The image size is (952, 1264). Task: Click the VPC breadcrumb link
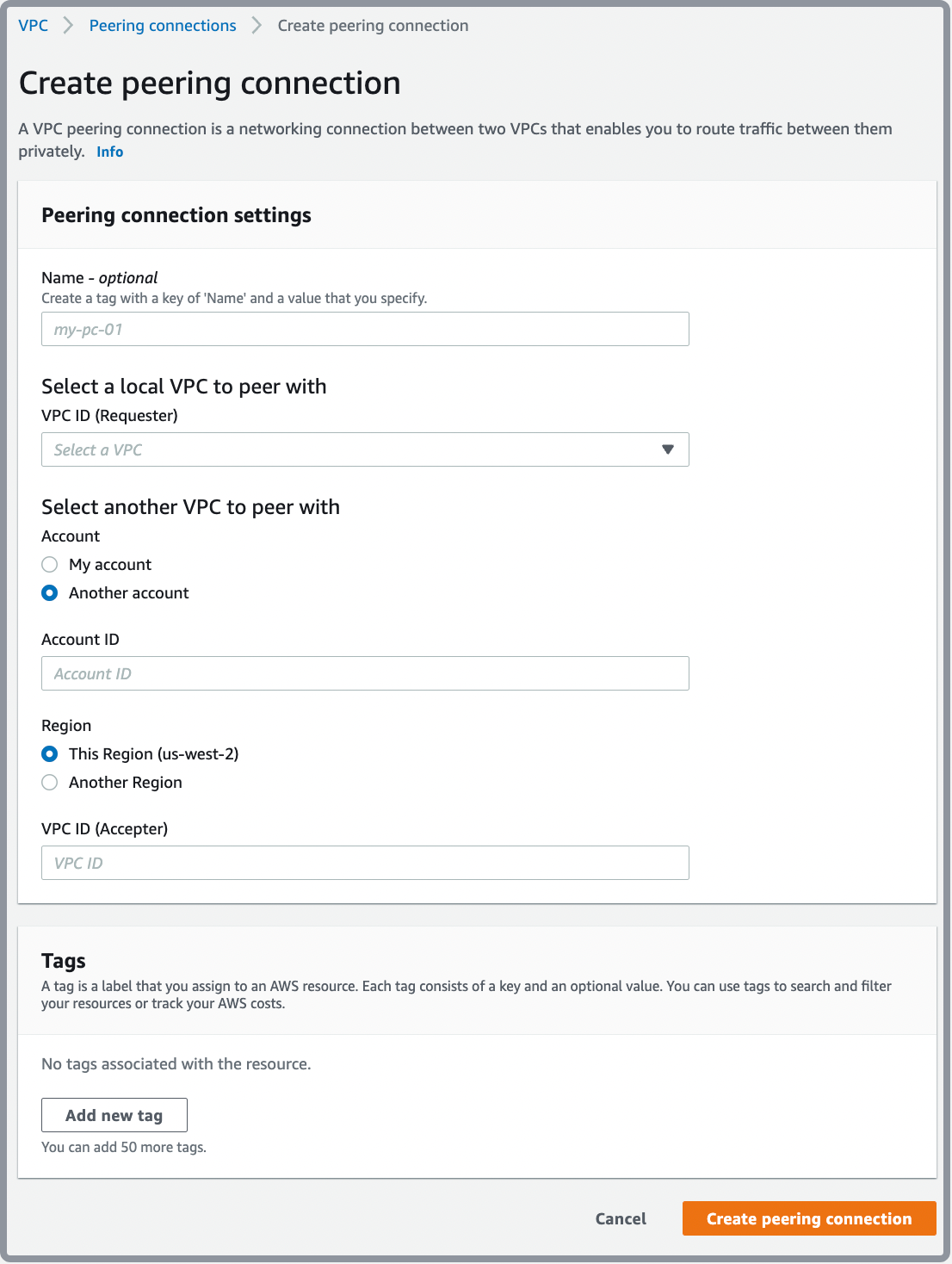[34, 26]
